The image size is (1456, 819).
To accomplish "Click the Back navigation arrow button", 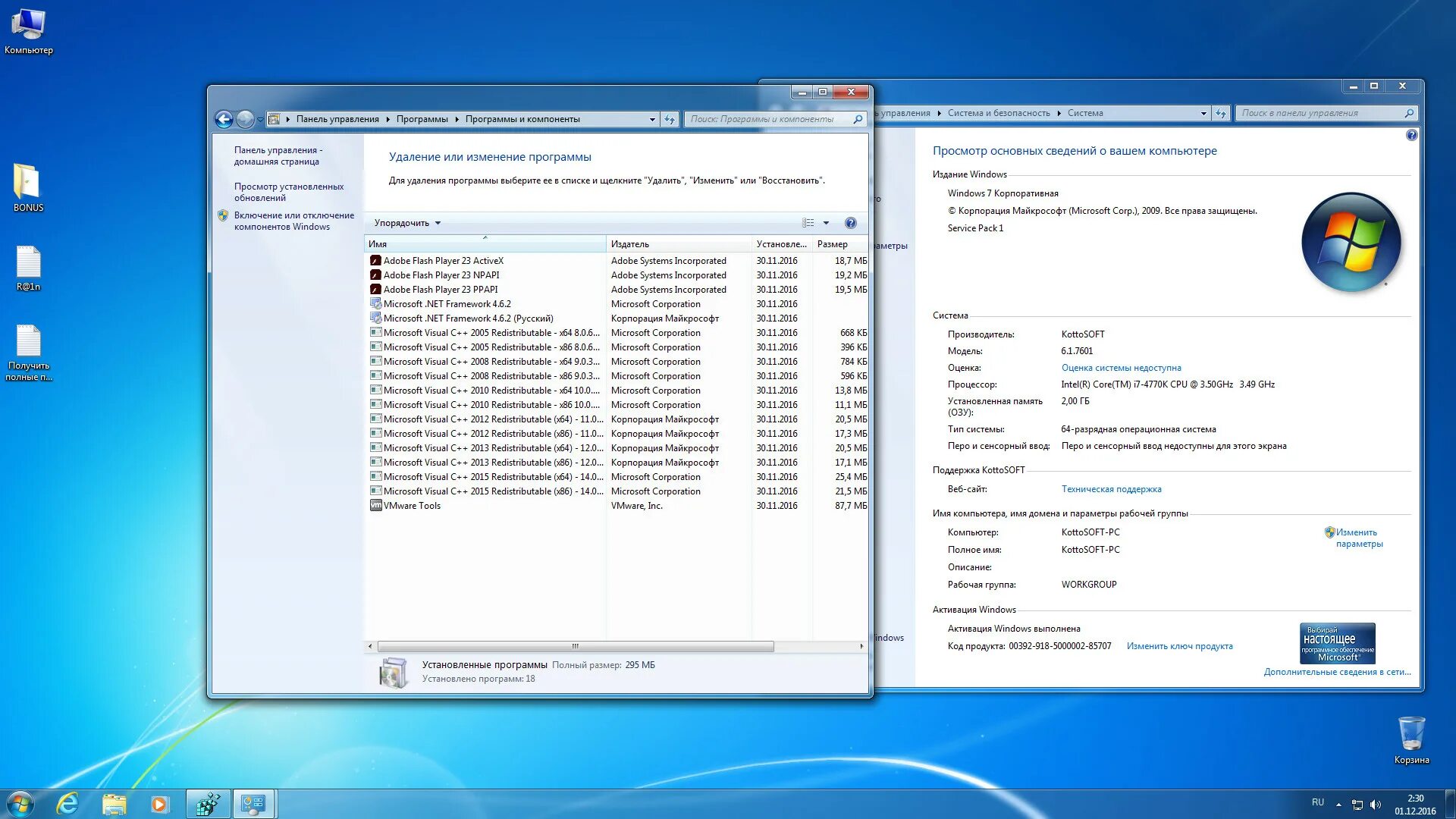I will (x=224, y=119).
